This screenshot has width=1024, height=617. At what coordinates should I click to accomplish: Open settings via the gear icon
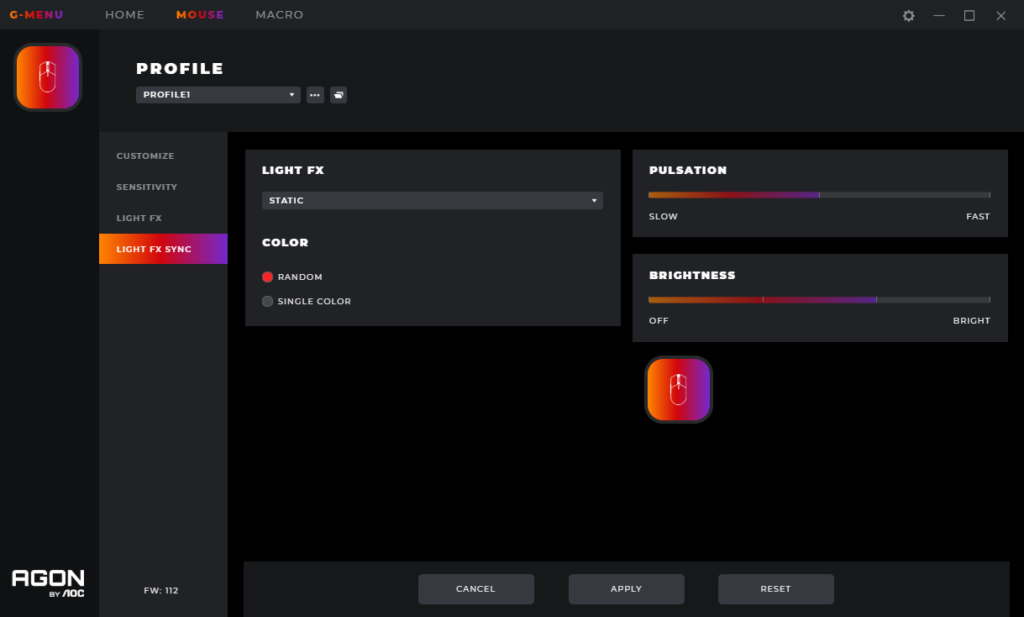(x=908, y=16)
